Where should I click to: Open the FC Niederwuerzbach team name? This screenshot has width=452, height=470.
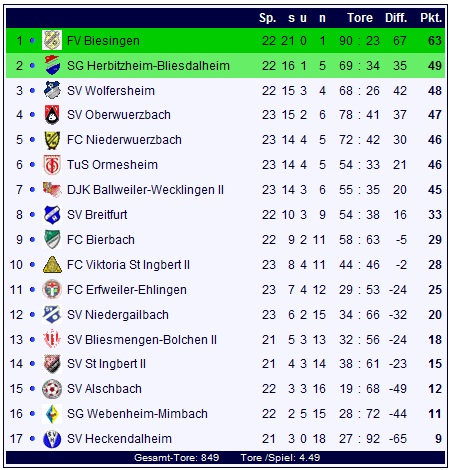pyautogui.click(x=124, y=140)
